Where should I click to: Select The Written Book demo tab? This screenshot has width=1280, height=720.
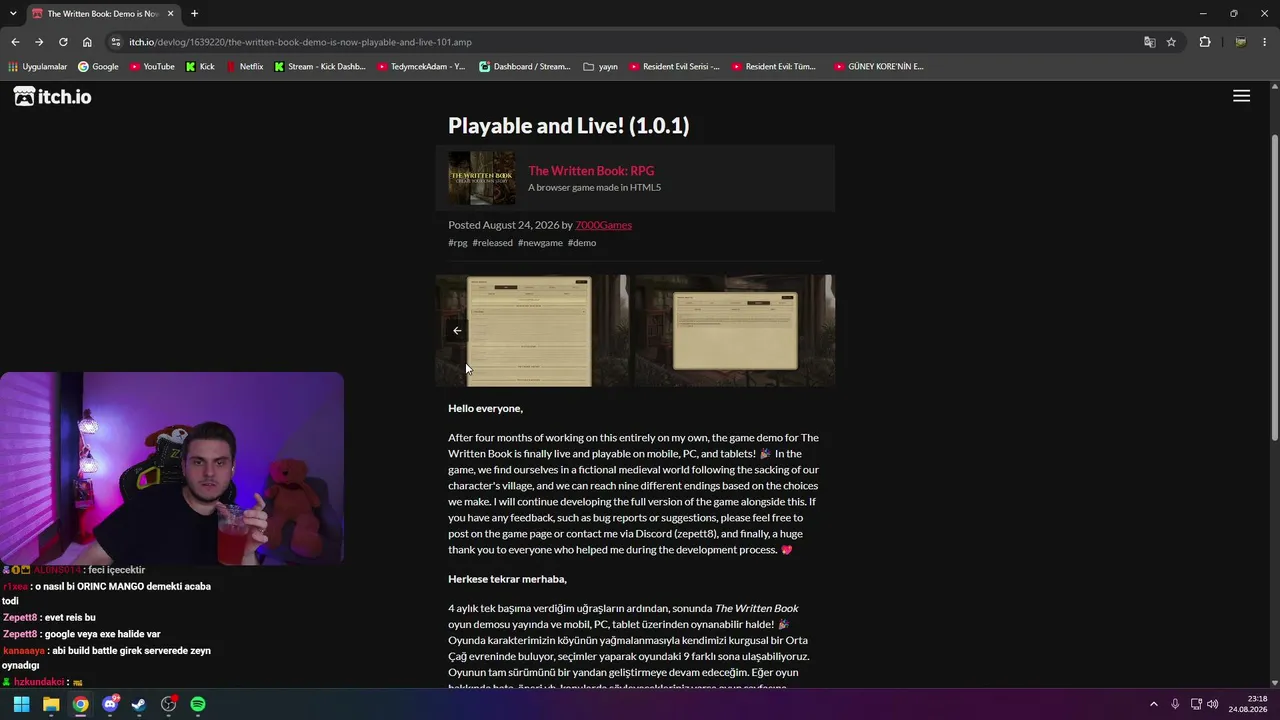tap(102, 14)
